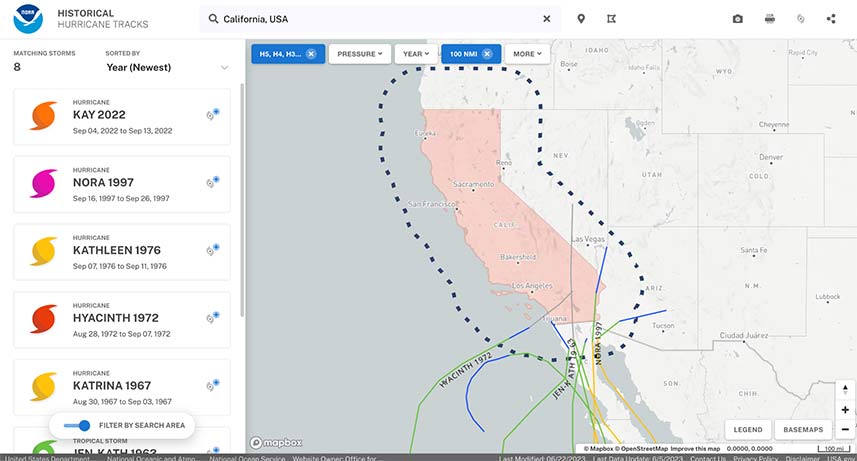Click the greyed-out storm detail icon in header

click(800, 19)
